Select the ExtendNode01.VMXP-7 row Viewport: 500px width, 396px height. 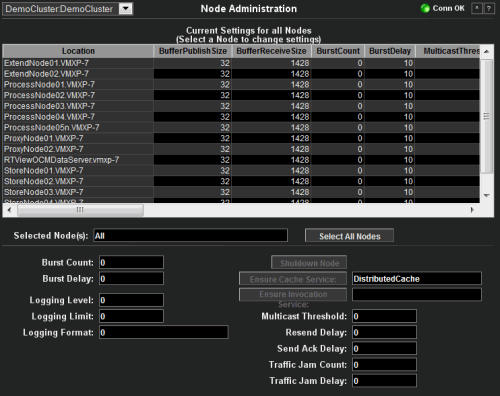pyautogui.click(x=241, y=63)
